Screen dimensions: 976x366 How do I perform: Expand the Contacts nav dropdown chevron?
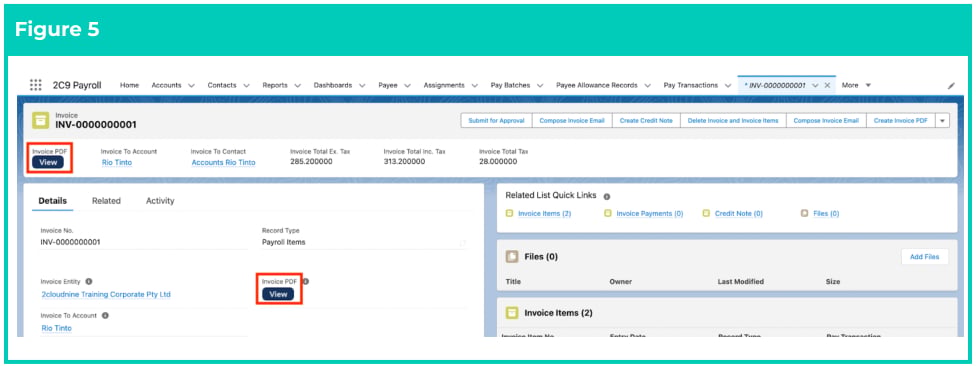pos(246,85)
